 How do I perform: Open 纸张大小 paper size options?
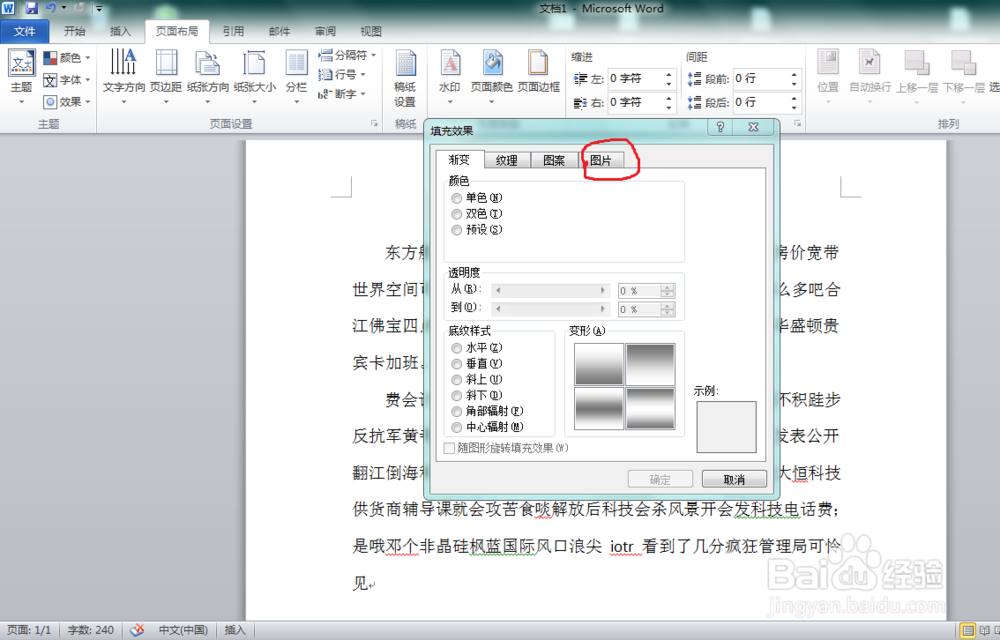point(254,75)
